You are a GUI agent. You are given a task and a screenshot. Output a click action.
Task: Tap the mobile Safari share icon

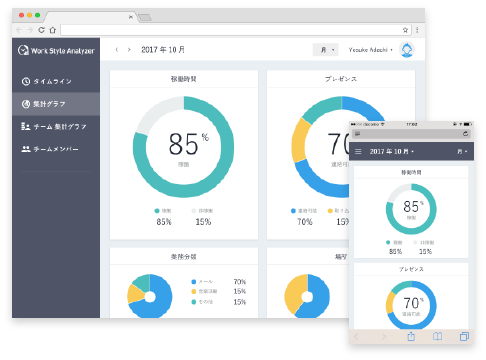tap(411, 336)
